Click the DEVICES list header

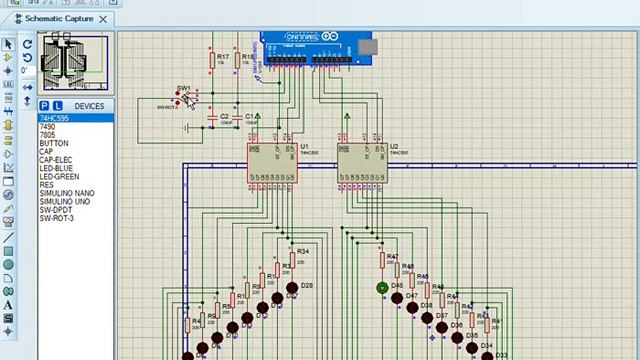(89, 106)
